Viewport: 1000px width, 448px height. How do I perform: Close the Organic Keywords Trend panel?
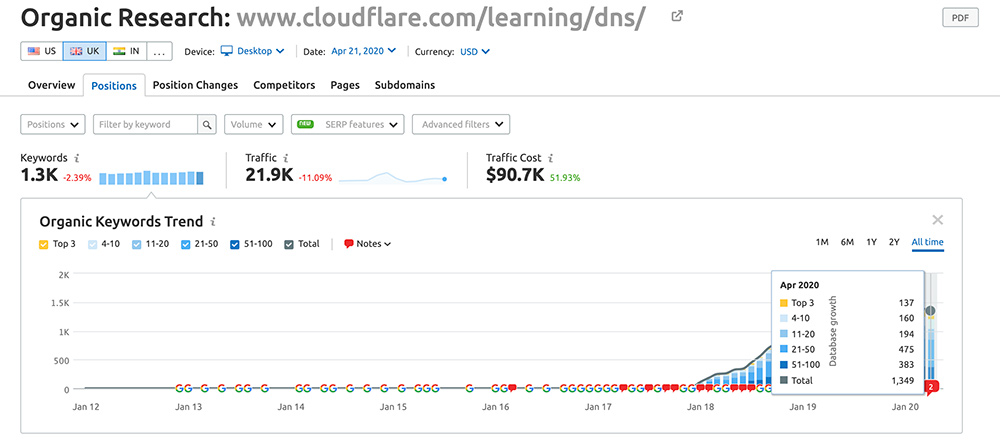point(938,220)
